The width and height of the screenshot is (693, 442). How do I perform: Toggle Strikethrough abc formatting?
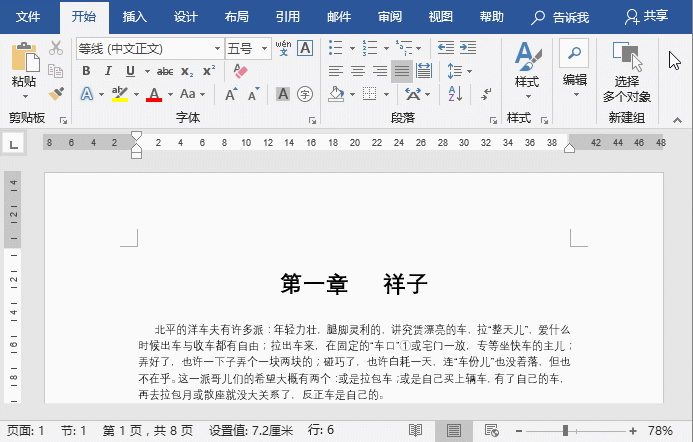pos(165,71)
